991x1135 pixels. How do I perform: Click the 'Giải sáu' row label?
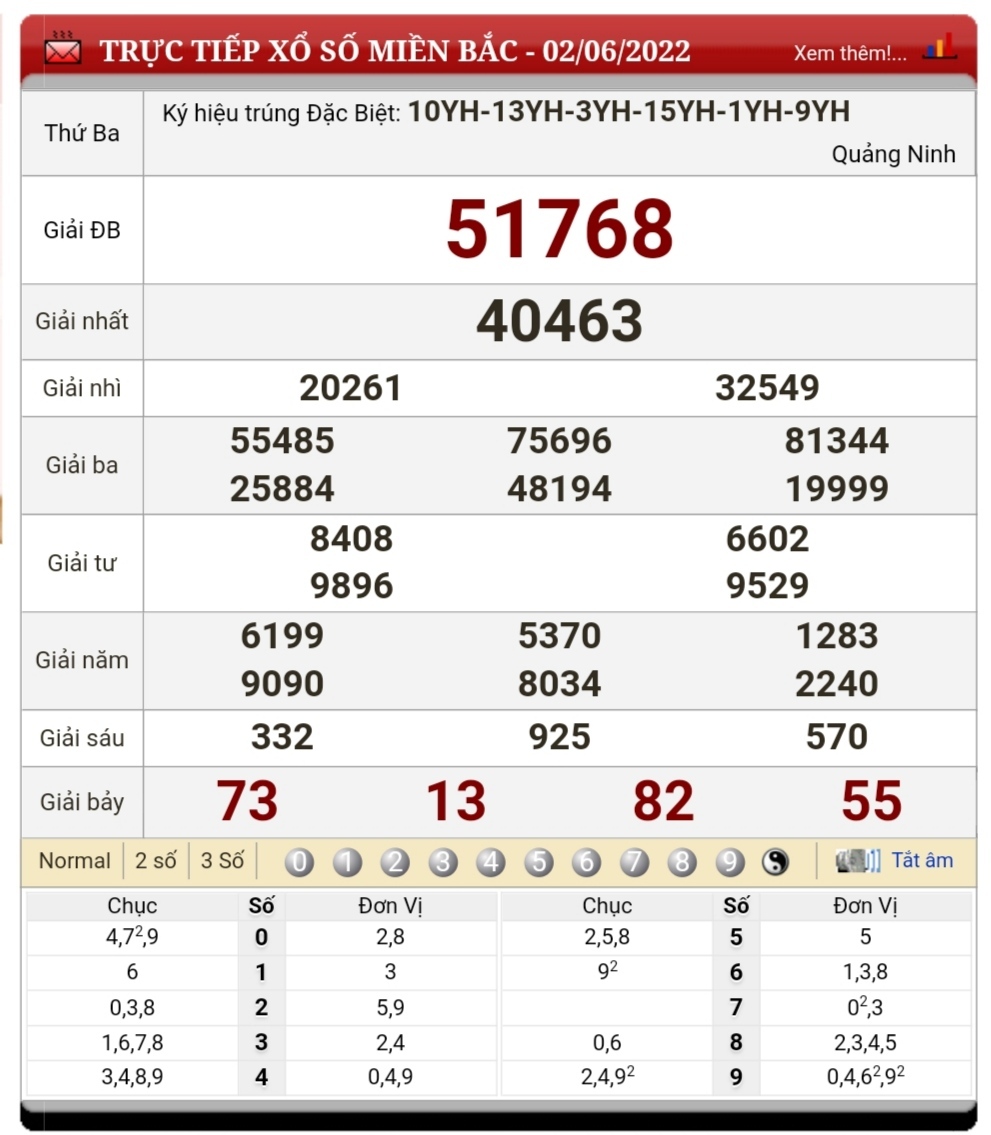tap(82, 738)
